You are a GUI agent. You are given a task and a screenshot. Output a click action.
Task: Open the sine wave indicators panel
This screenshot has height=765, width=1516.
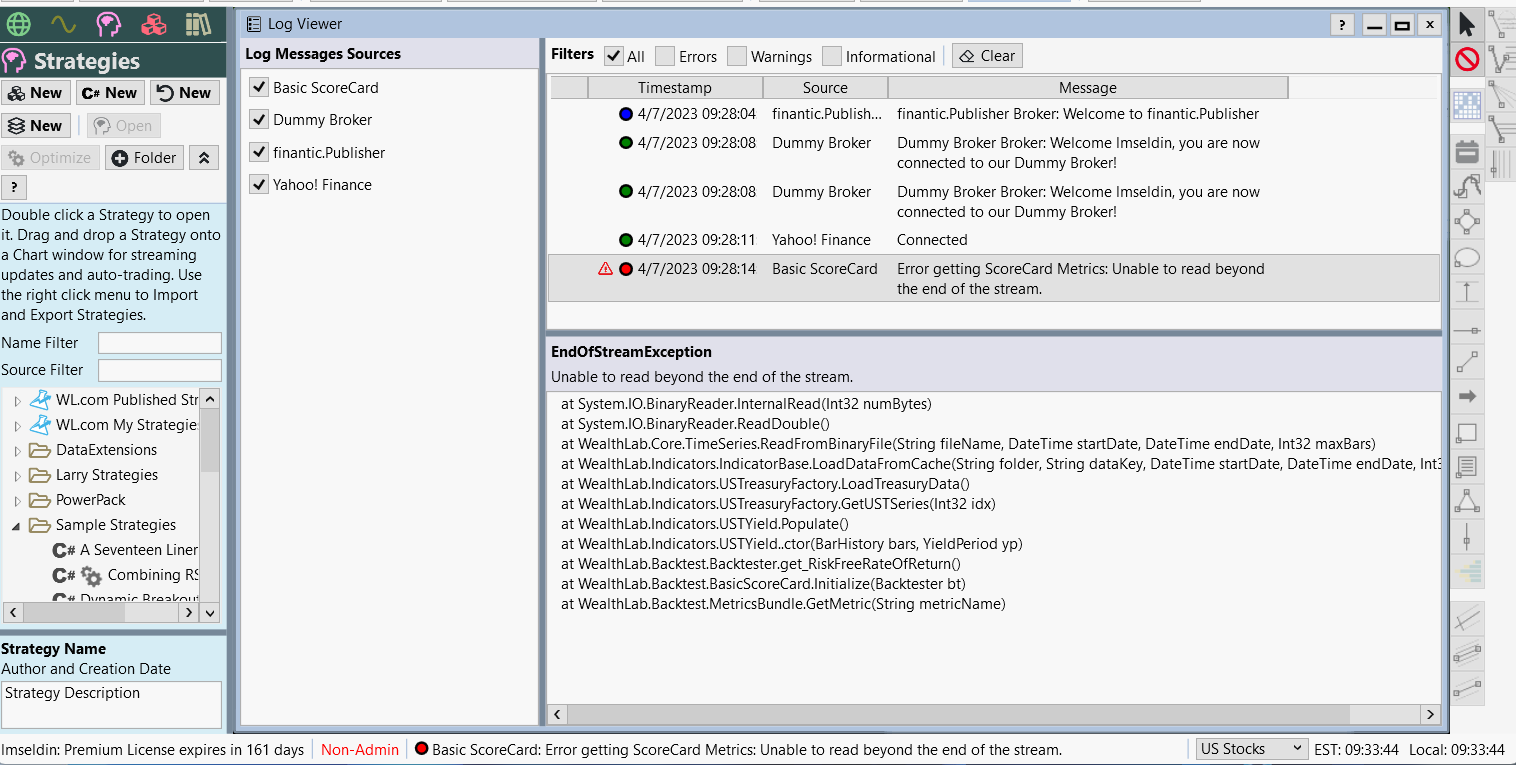click(64, 24)
